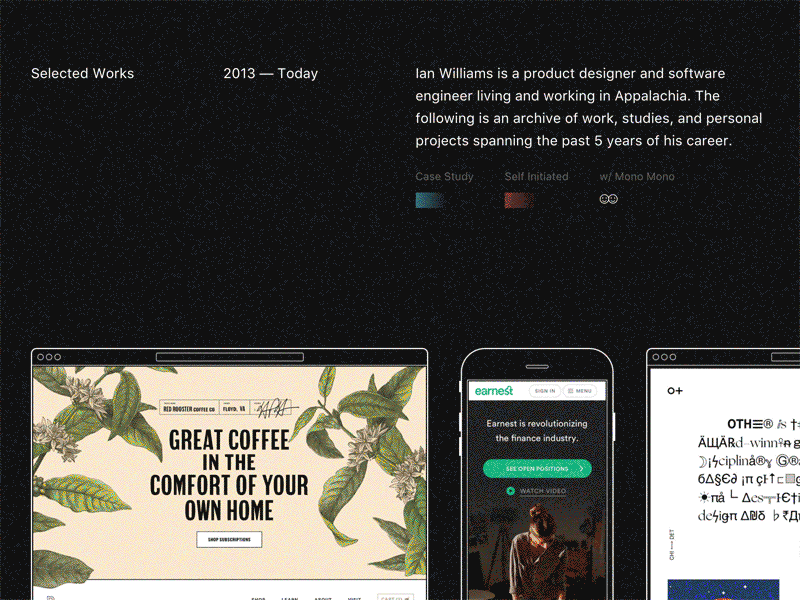Click the Case Study legend label
This screenshot has width=800, height=600.
(x=444, y=177)
